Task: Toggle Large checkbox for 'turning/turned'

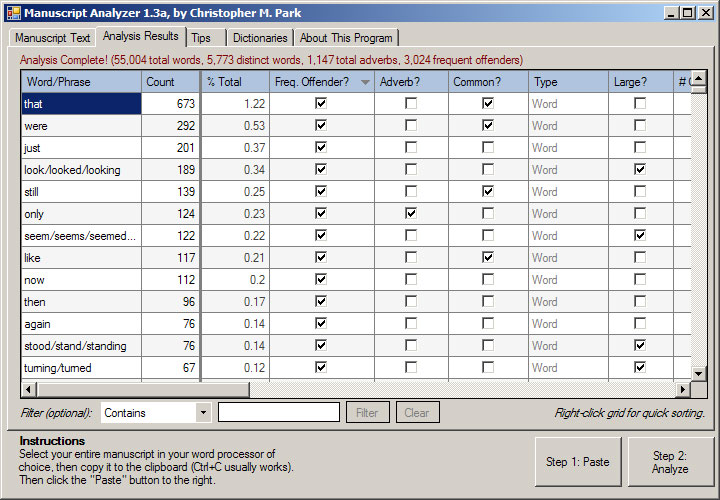Action: [640, 367]
